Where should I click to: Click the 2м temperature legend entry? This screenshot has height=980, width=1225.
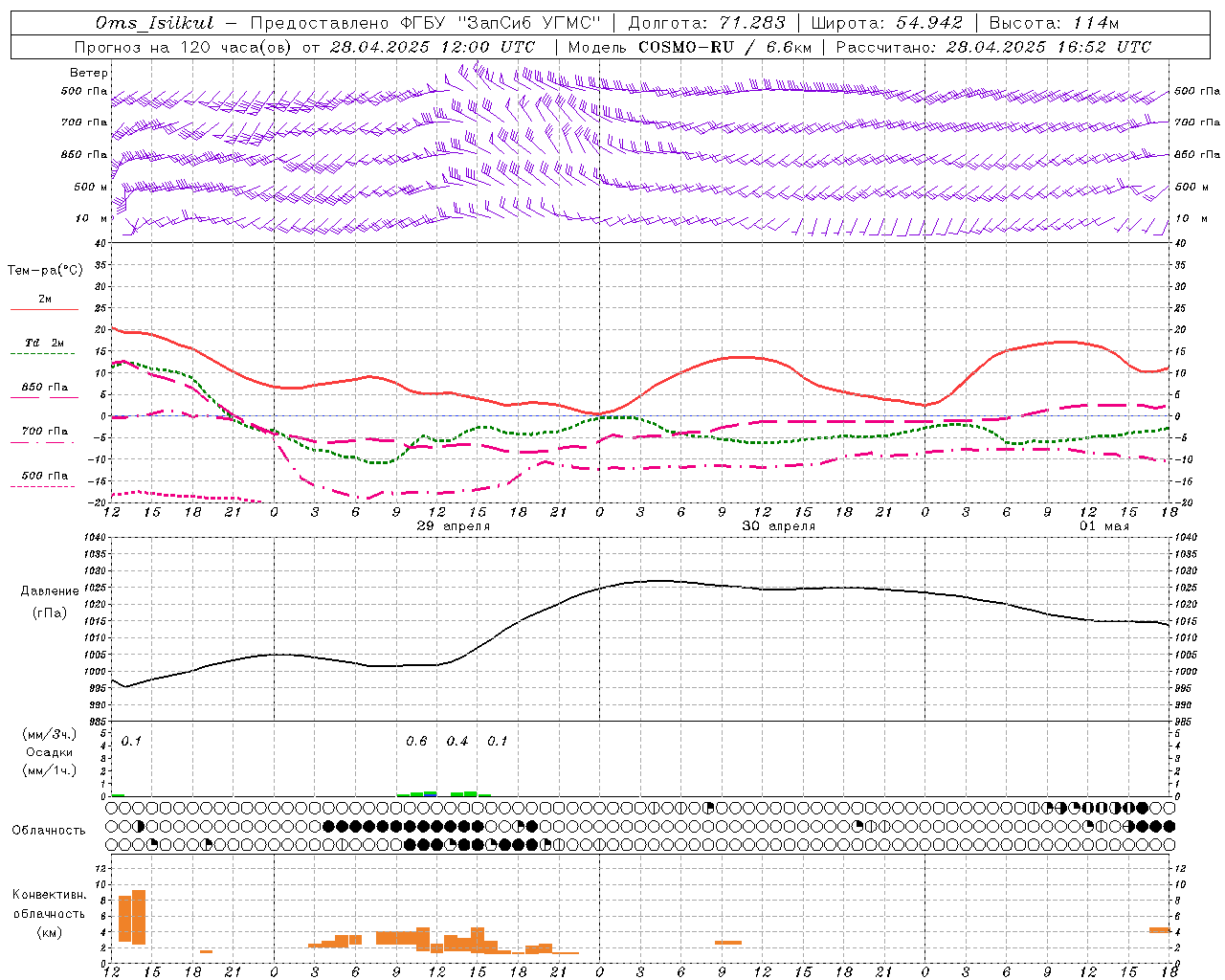(x=45, y=300)
